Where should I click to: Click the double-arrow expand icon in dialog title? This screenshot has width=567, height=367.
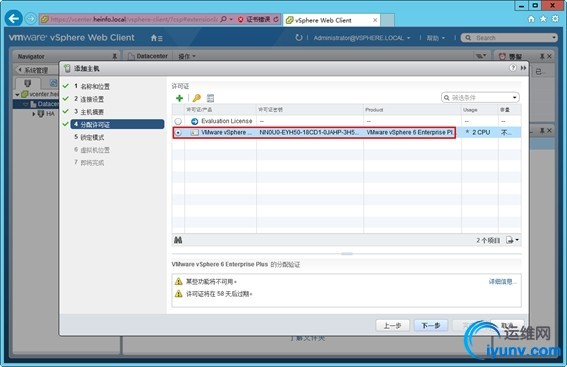coord(523,68)
